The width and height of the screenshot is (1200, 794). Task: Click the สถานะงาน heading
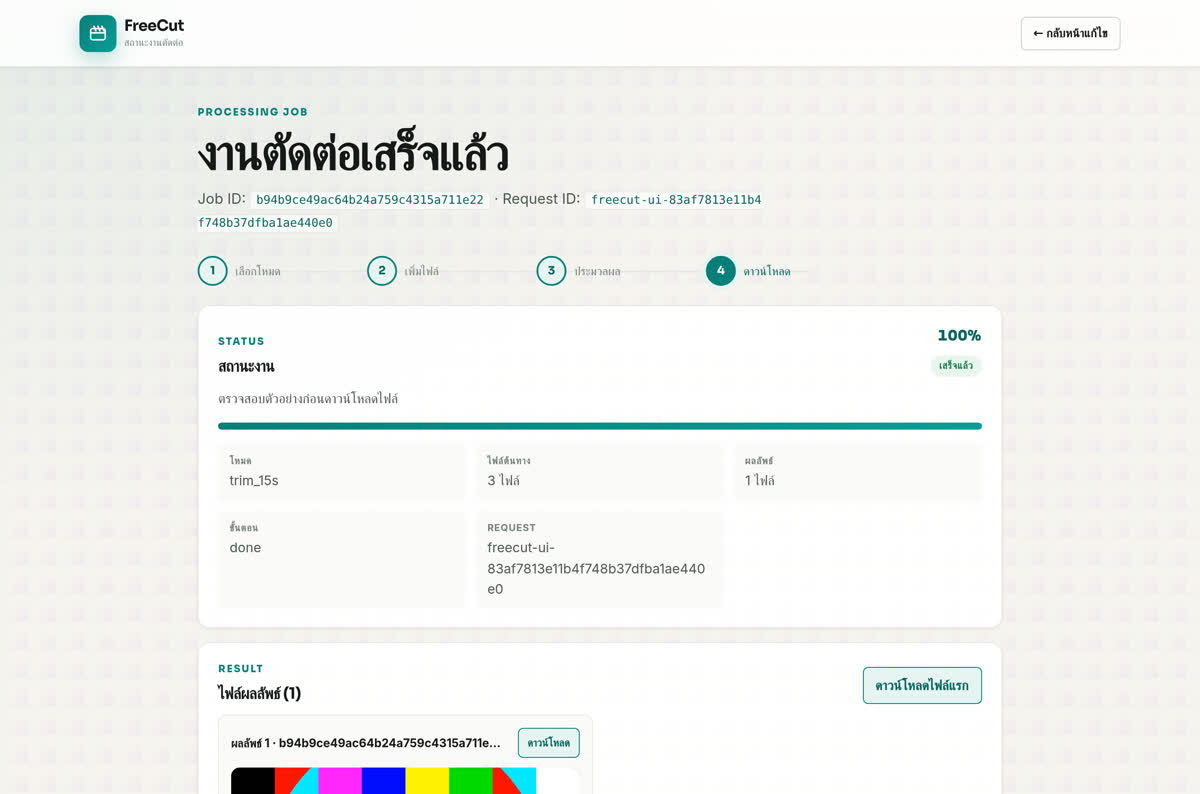point(246,366)
